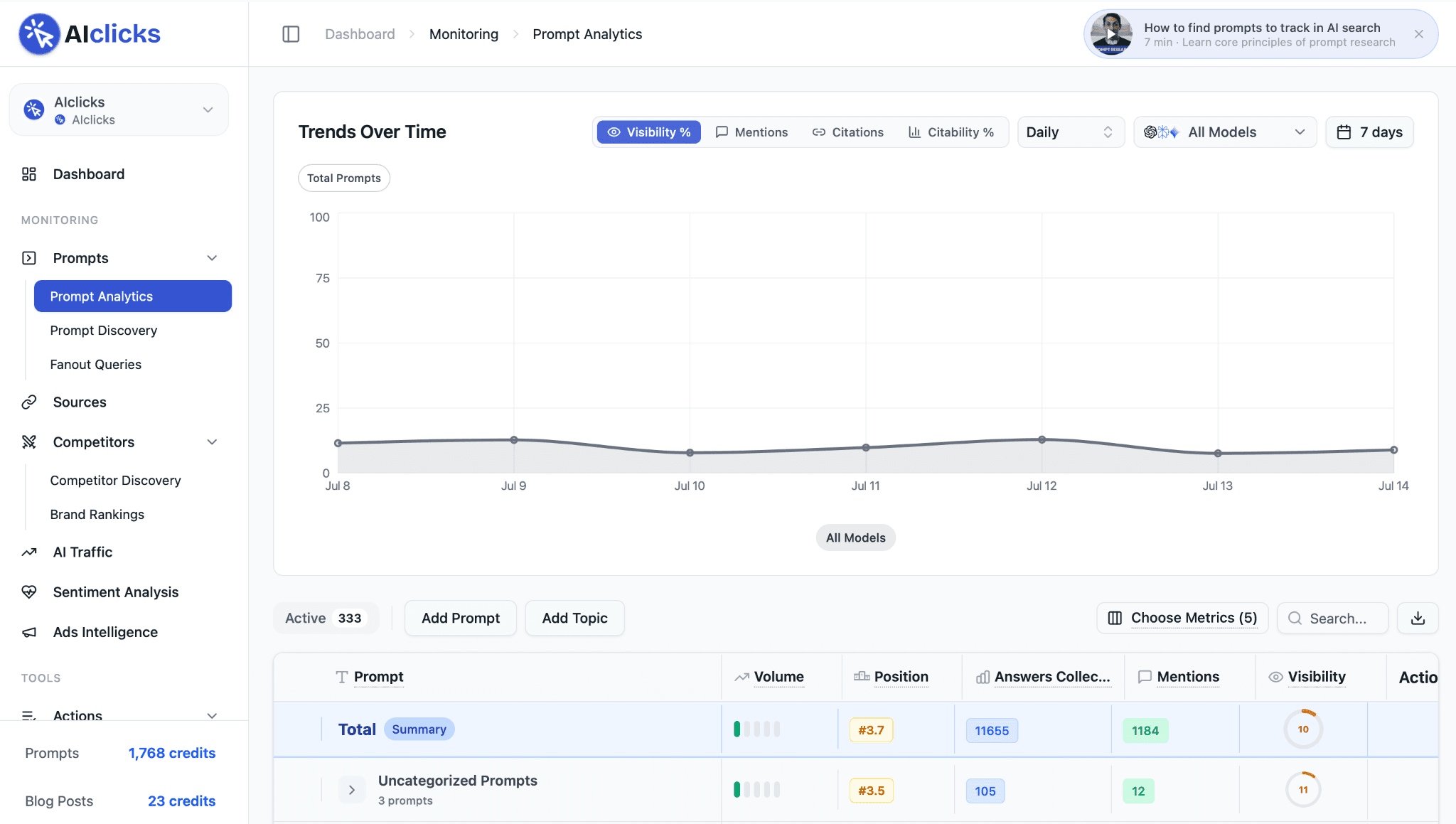This screenshot has height=824, width=1456.
Task: Expand the Uncategorized Prompts row
Action: pyautogui.click(x=352, y=790)
